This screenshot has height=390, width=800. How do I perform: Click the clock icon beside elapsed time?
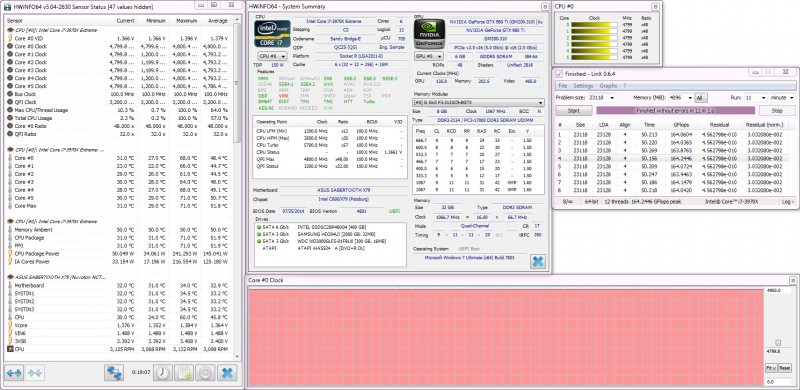coord(162,373)
